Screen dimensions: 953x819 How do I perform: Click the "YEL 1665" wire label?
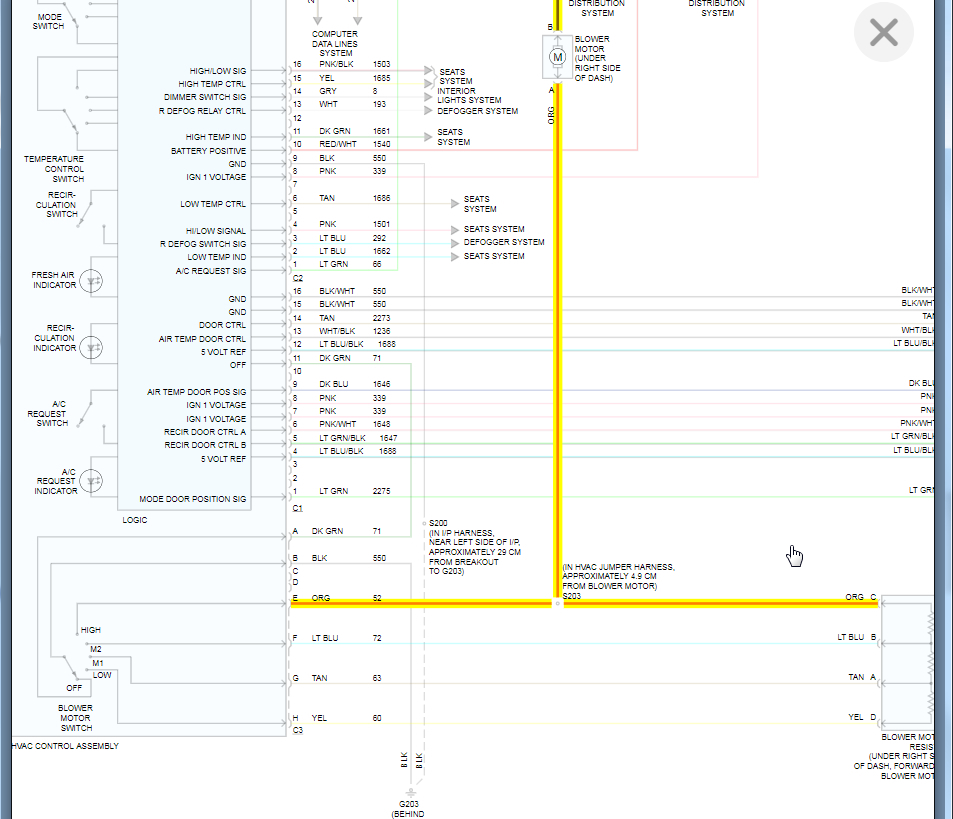pos(354,78)
